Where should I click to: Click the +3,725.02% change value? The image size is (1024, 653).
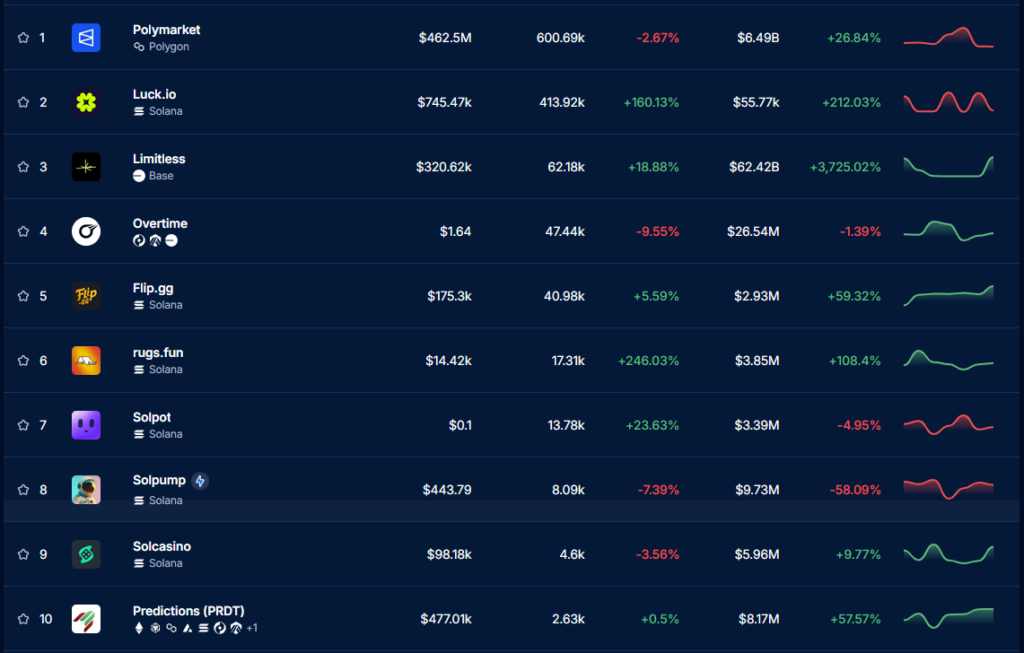(845, 167)
